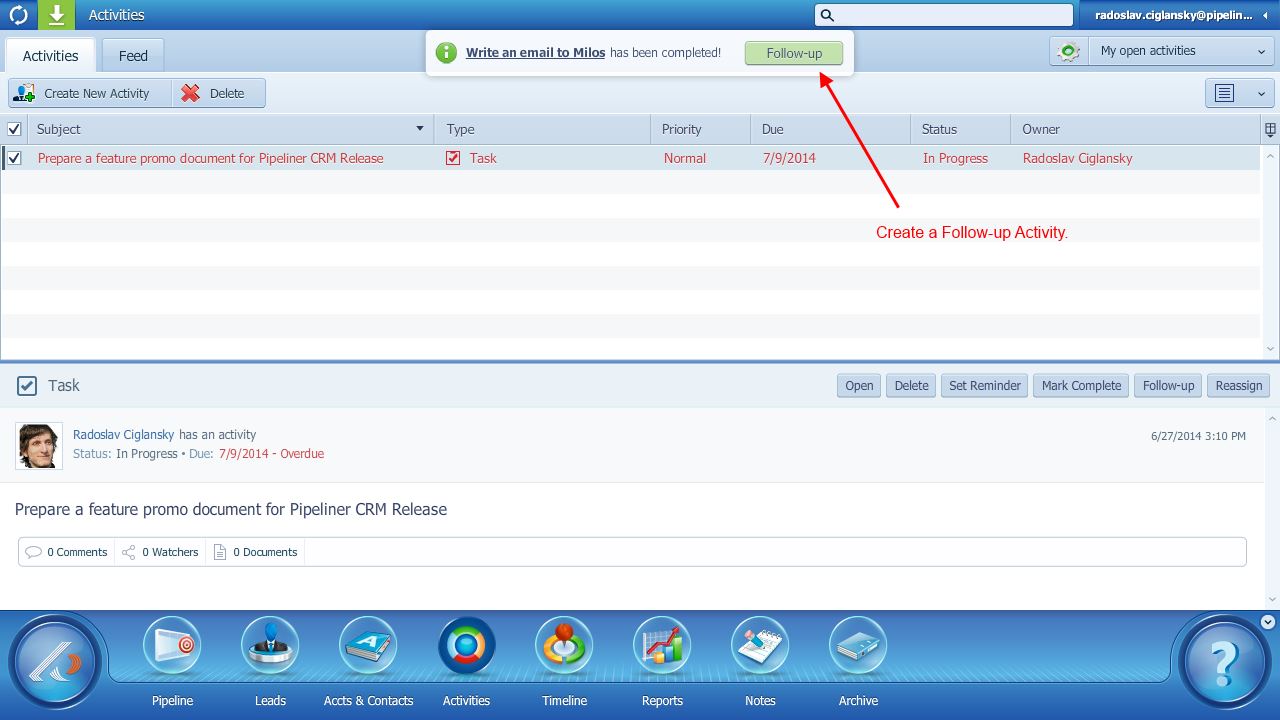Click Create New Activity button
Image resolution: width=1280 pixels, height=720 pixels.
90,93
